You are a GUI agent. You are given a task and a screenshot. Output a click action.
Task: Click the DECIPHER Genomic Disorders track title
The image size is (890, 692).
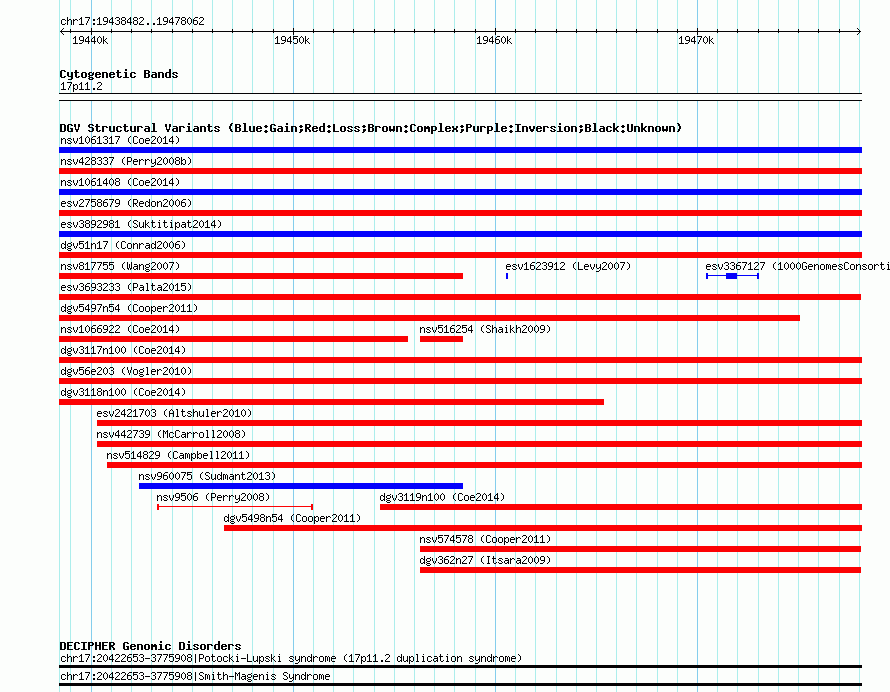(150, 646)
